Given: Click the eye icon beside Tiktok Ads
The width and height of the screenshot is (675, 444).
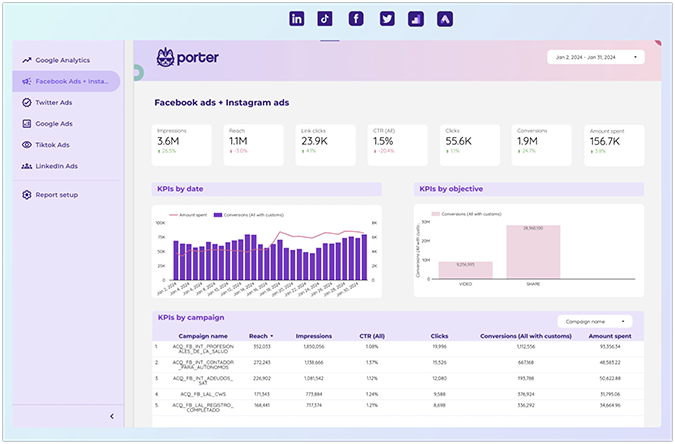Looking at the screenshot, I should point(27,145).
